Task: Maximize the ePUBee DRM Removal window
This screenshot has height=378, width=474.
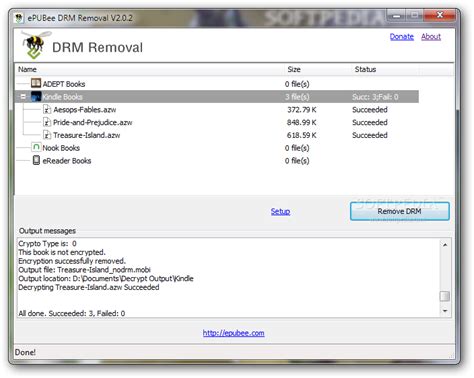Action: click(x=415, y=15)
